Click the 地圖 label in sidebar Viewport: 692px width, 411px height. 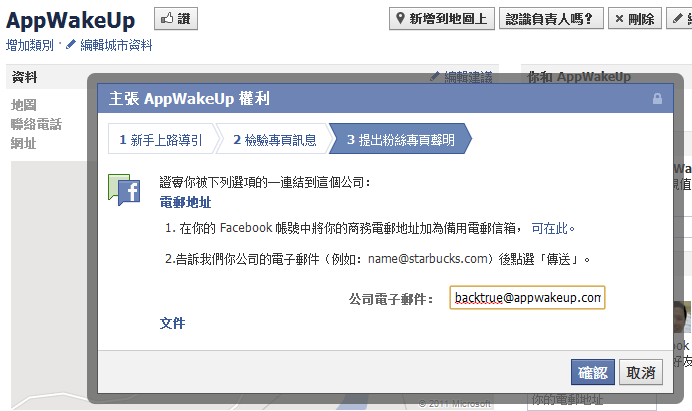(x=23, y=105)
